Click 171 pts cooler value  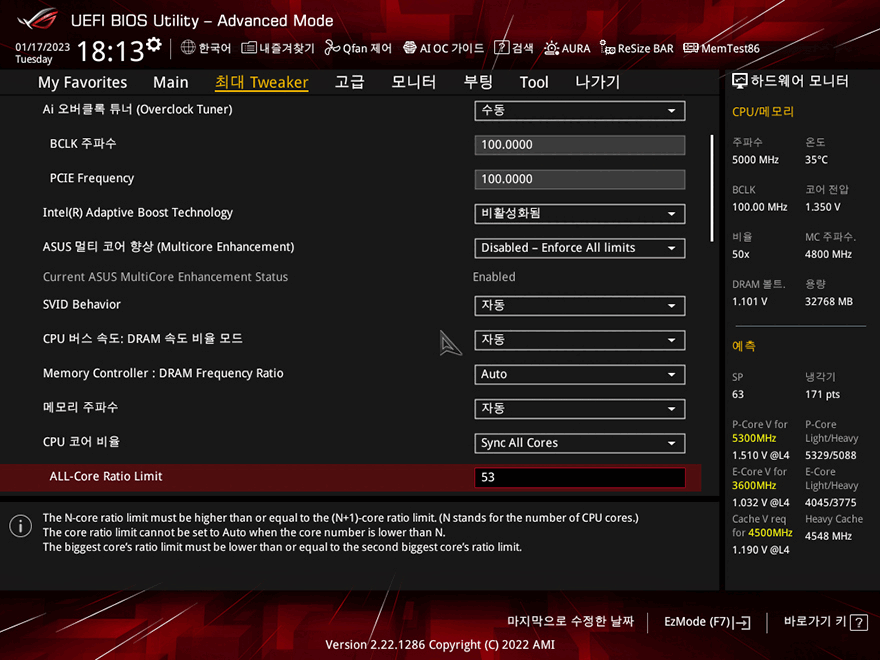click(x=823, y=394)
